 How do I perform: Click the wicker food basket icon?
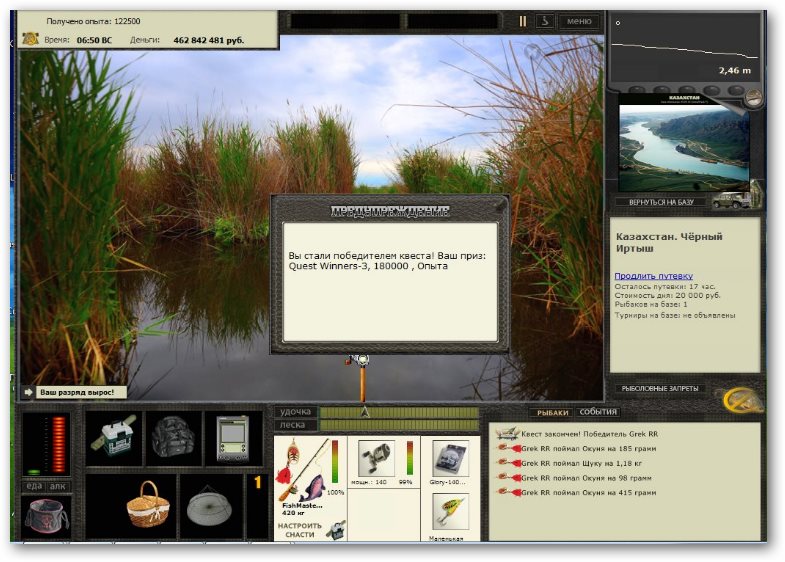tap(148, 504)
